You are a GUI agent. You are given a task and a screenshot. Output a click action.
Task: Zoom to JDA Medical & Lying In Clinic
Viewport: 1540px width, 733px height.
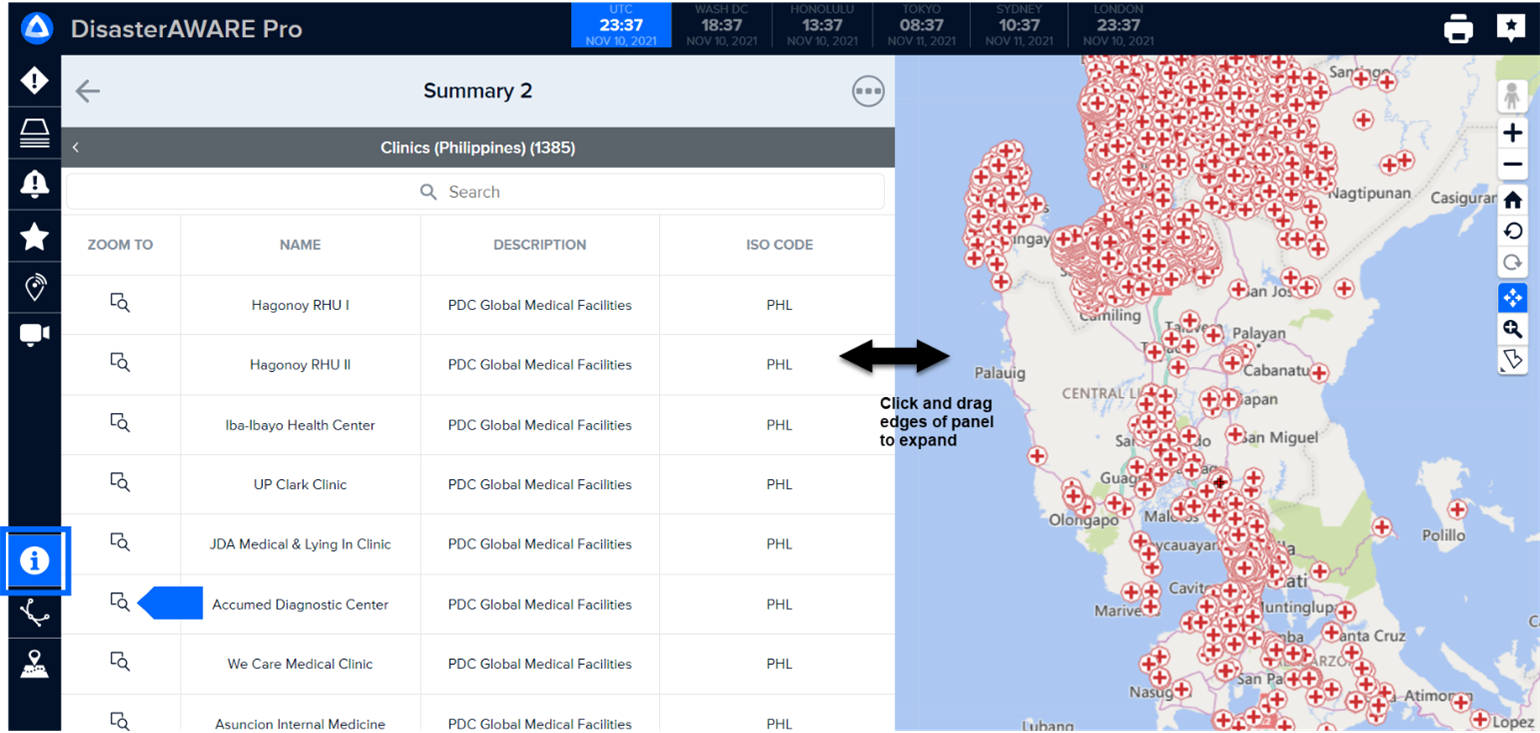coord(120,543)
